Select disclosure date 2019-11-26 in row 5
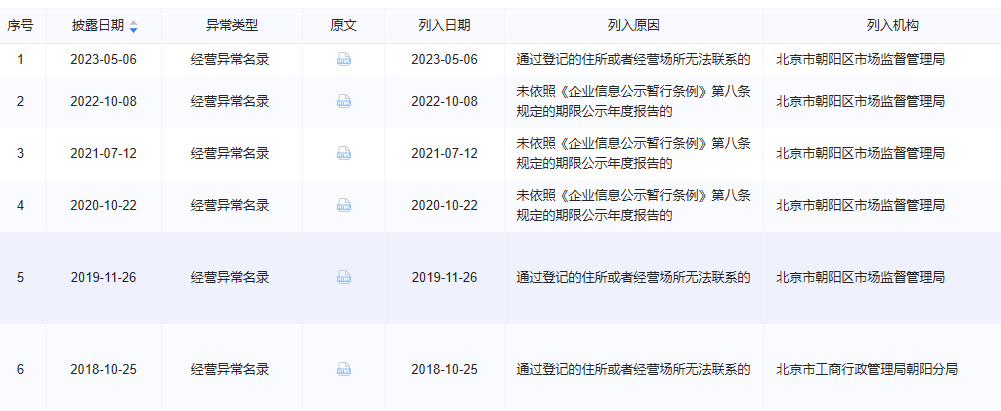 point(103,278)
